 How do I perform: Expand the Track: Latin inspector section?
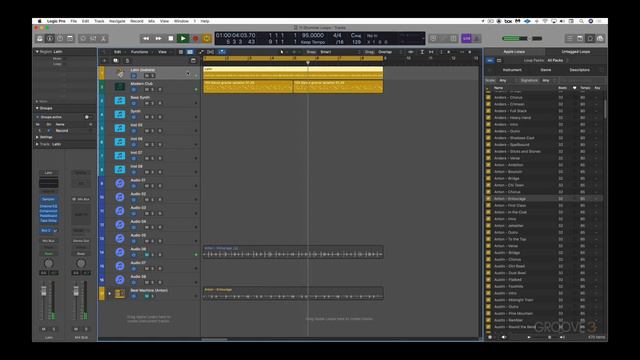[37, 144]
